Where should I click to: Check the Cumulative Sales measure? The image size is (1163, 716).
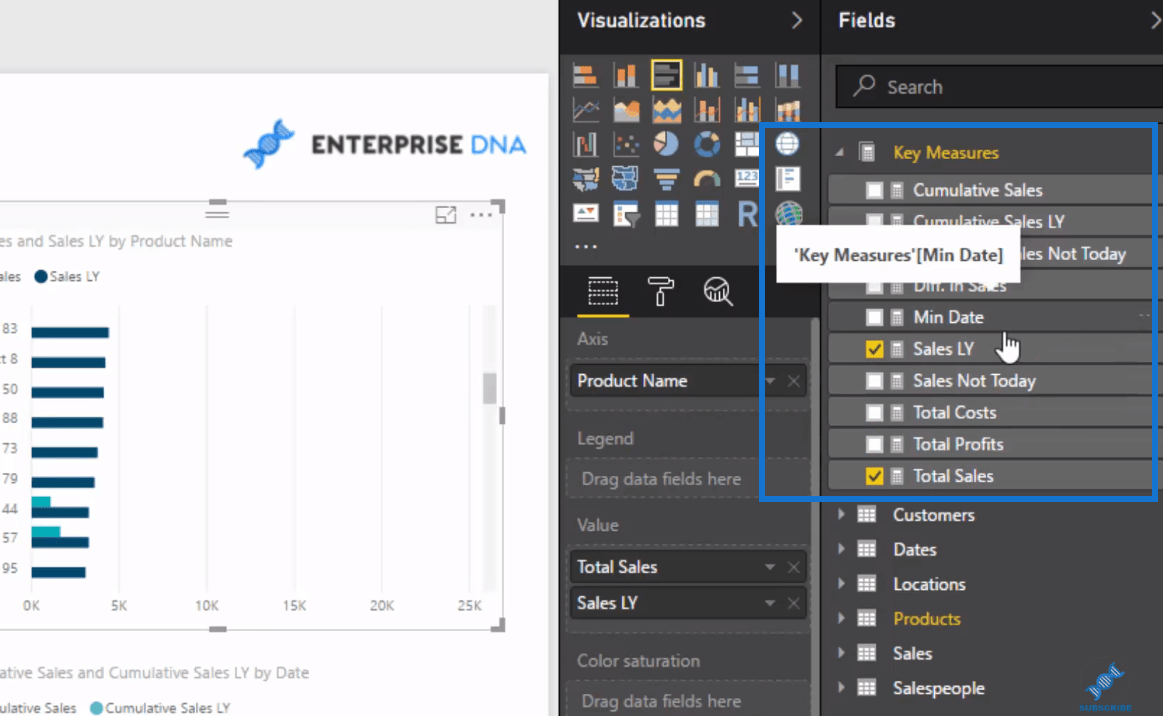coord(874,190)
